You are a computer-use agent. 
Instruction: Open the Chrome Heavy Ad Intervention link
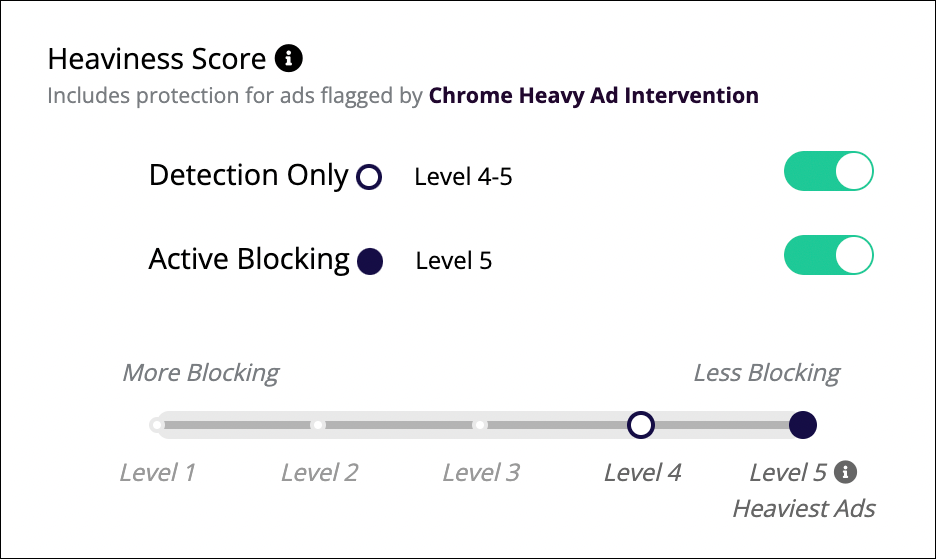[x=593, y=96]
